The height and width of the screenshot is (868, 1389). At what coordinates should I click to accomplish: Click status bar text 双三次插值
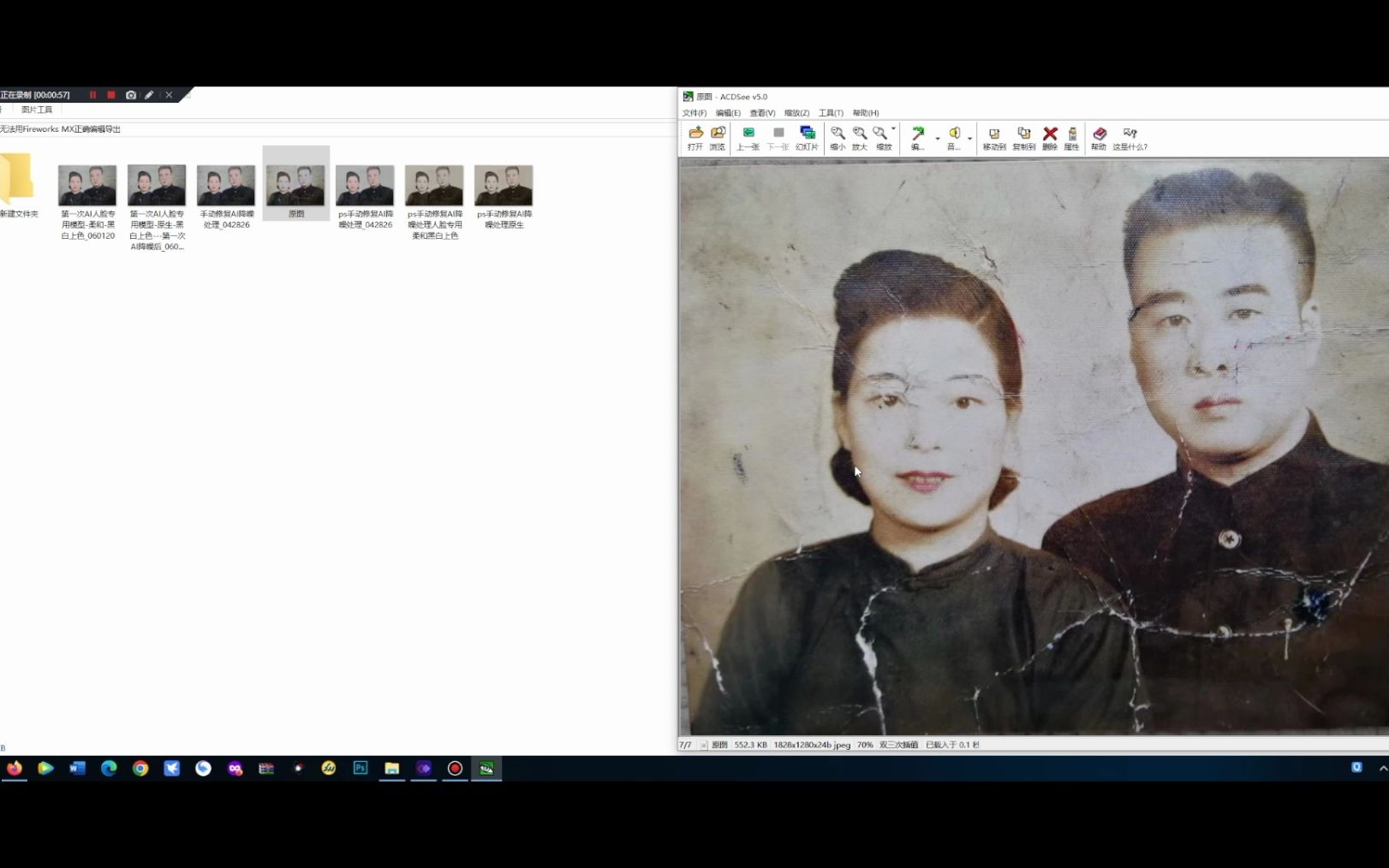[898, 745]
